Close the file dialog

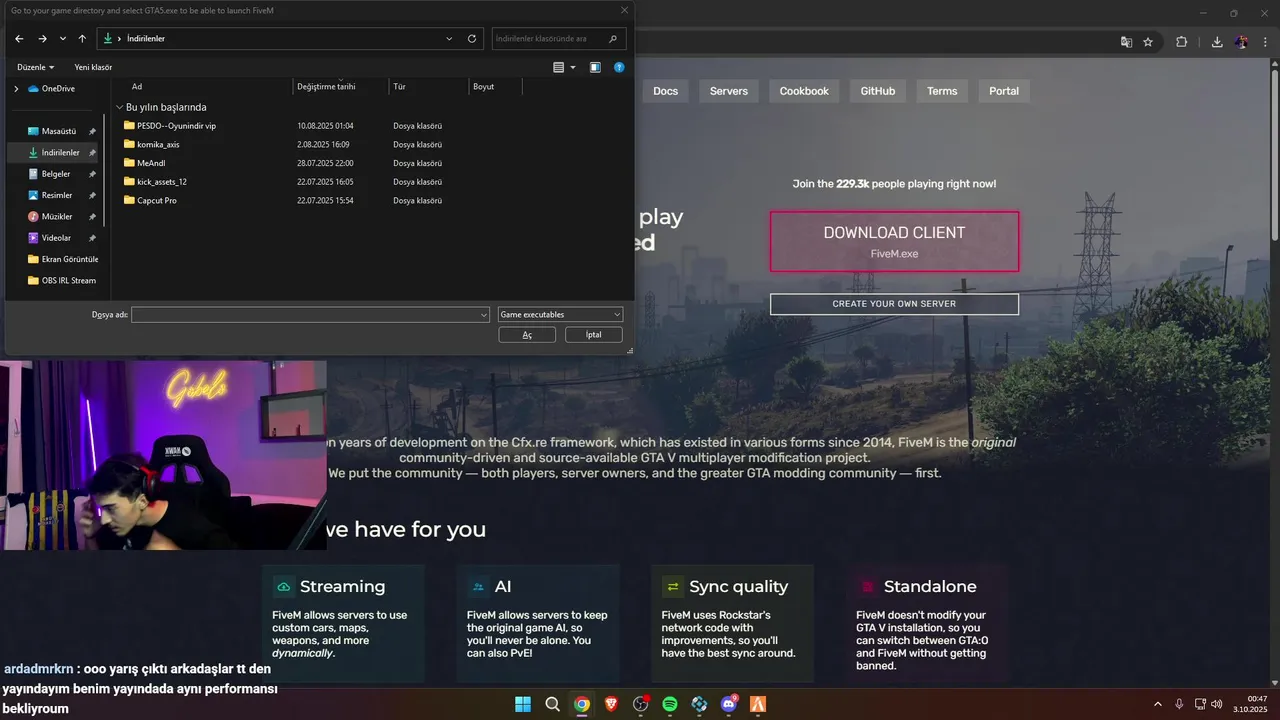[624, 10]
